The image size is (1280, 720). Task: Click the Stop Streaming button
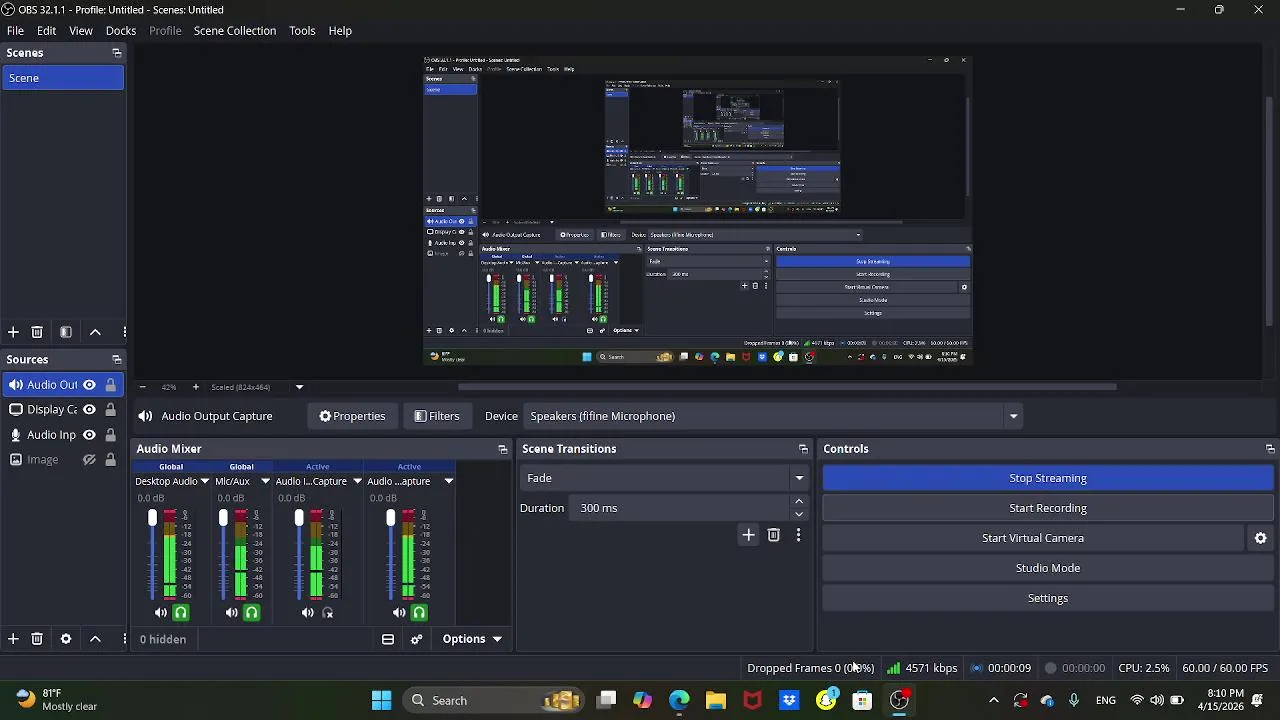(x=1048, y=478)
